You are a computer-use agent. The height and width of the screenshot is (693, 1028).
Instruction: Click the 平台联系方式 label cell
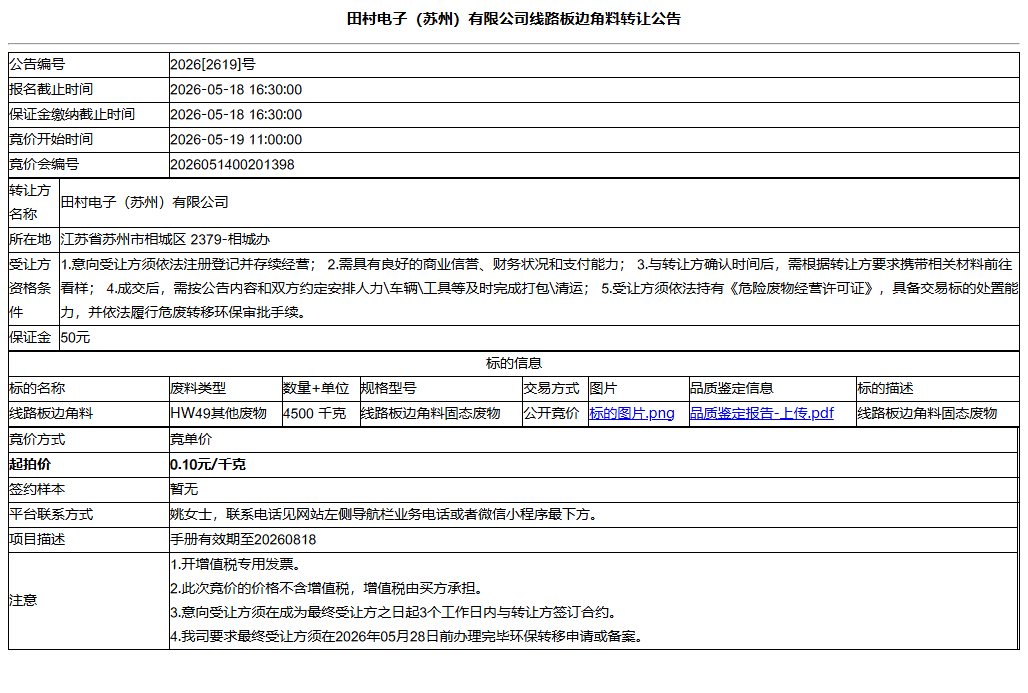point(89,515)
